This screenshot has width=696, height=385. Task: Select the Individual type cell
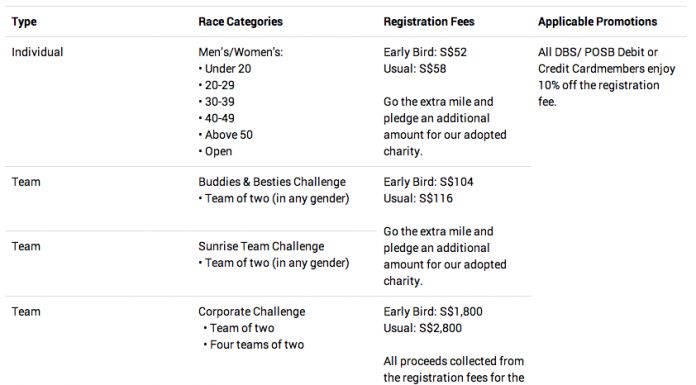point(37,52)
